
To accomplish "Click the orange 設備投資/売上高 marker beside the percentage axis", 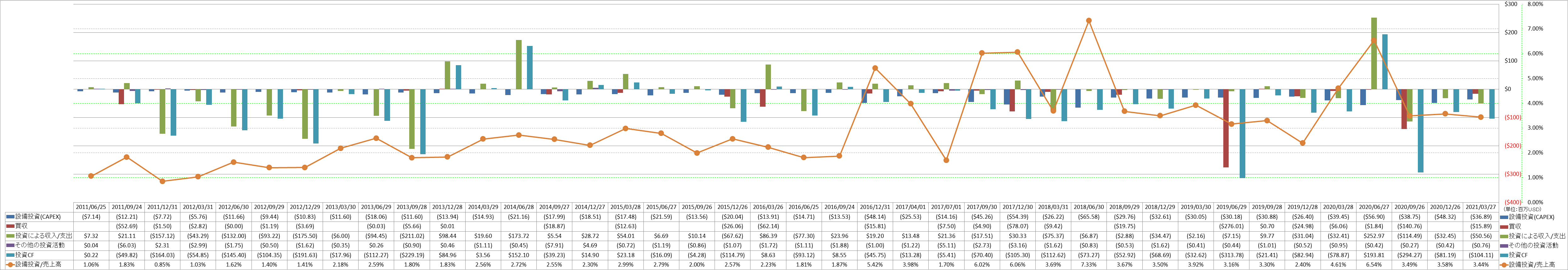I will pos(1504,265).
